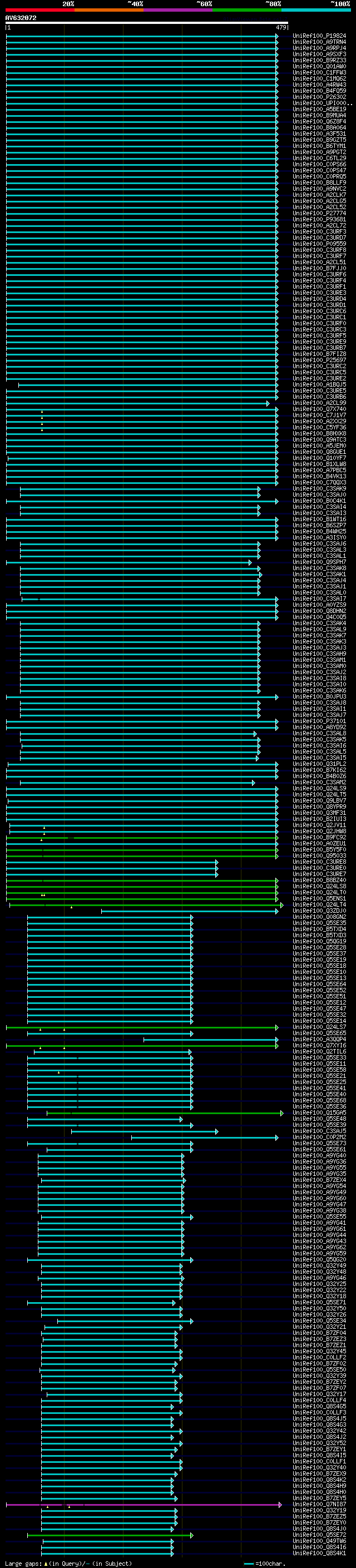Select hit label UniRef100_B6TYM1
356x1568 pixels.
[319, 146]
